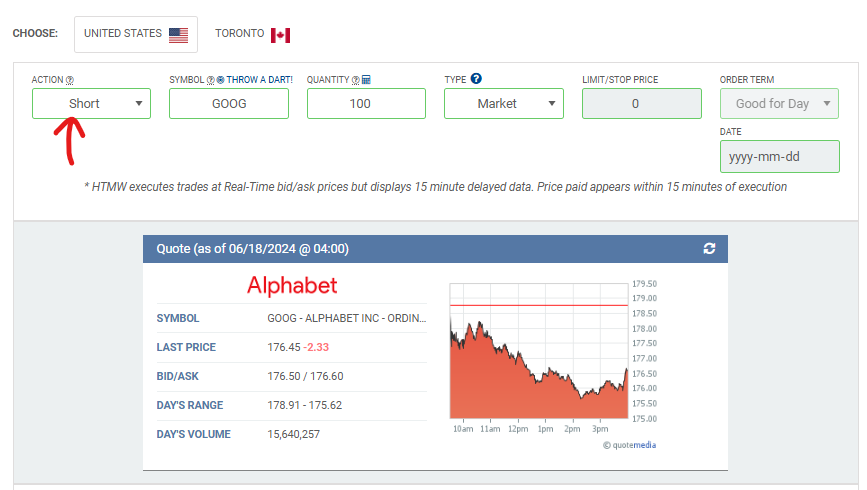867x490 pixels.
Task: Click the Action help question icon
Action: coord(70,80)
